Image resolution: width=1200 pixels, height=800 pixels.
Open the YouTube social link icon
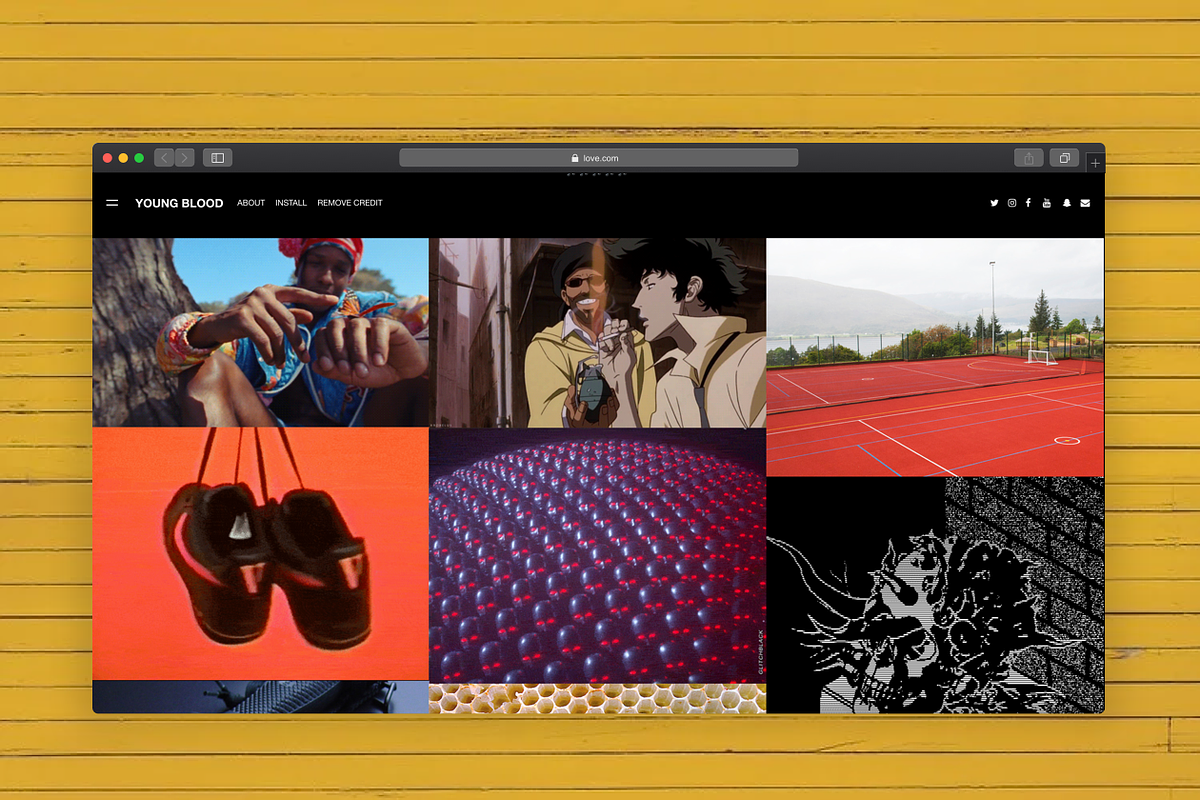point(1047,203)
